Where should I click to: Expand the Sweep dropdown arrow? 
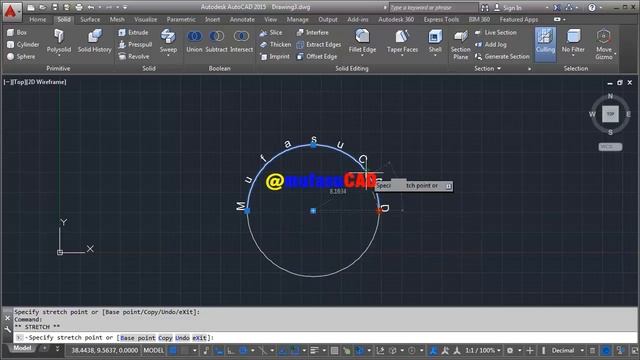coord(168,56)
